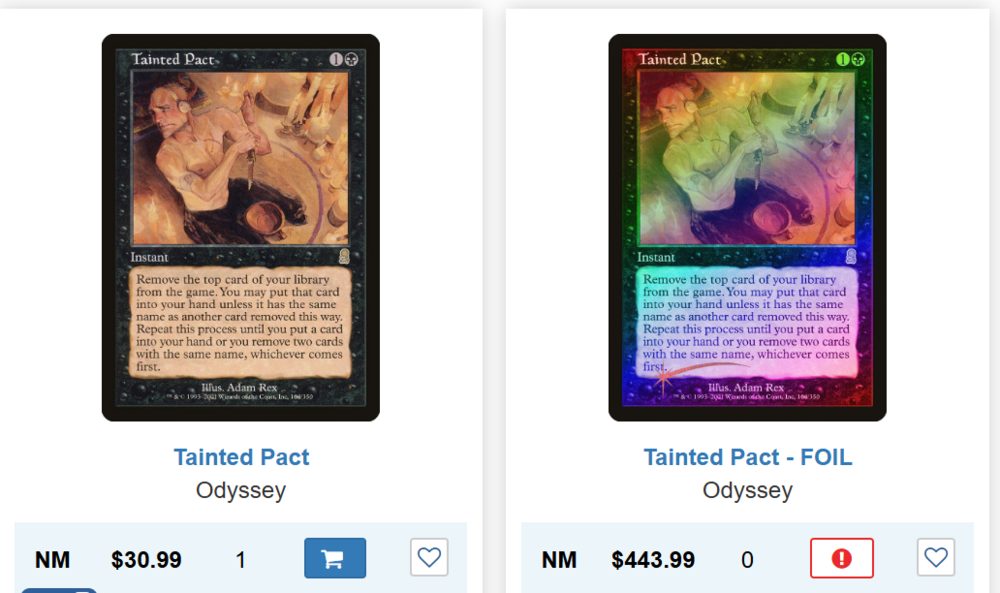Screen dimensions: 1000x593
Task: Open the Tainted Pact - FOIL link
Action: [x=747, y=457]
